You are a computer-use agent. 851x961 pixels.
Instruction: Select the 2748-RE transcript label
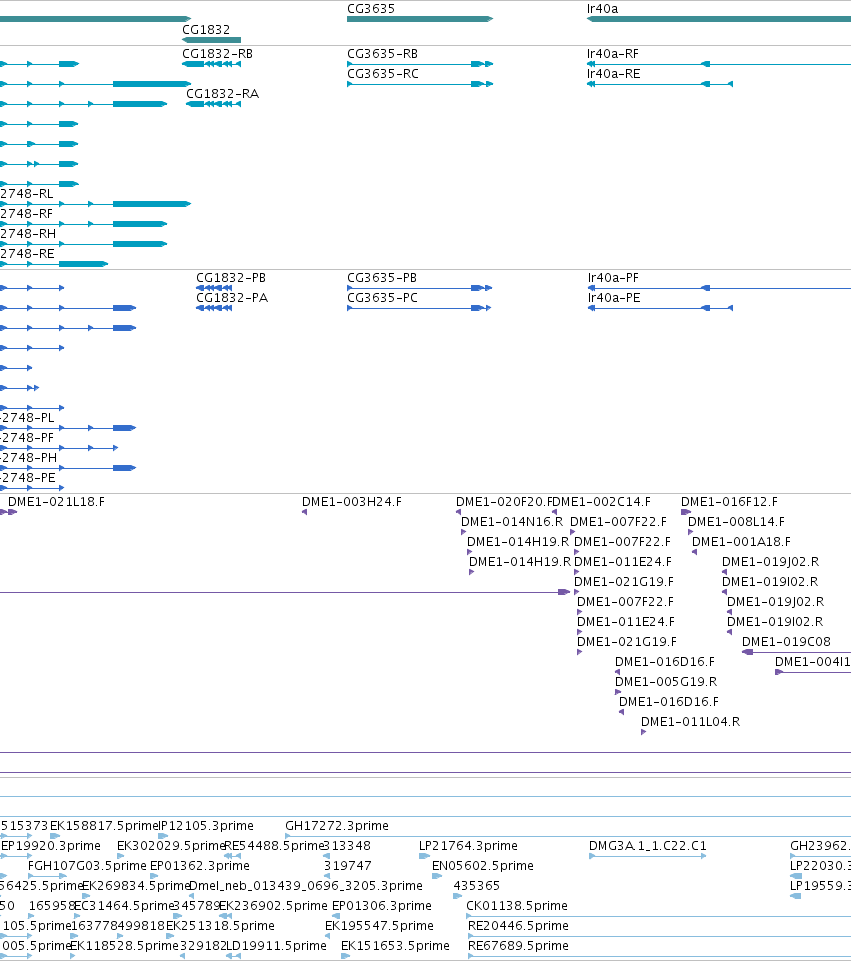point(27,254)
